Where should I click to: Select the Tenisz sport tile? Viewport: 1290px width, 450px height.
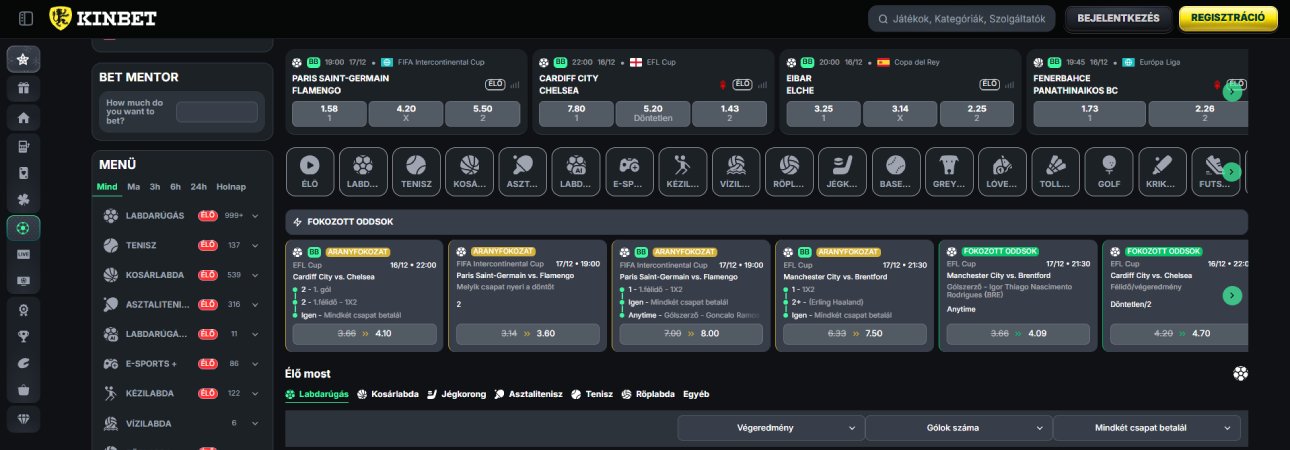coord(416,171)
